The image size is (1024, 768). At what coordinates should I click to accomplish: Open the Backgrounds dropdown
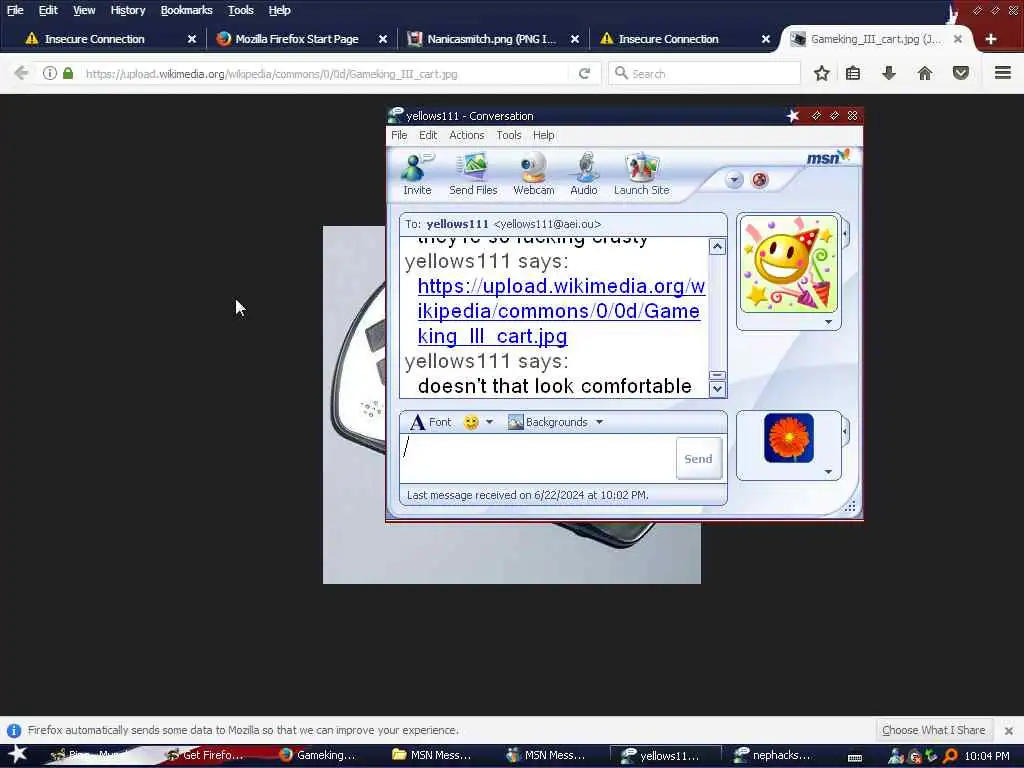(555, 423)
